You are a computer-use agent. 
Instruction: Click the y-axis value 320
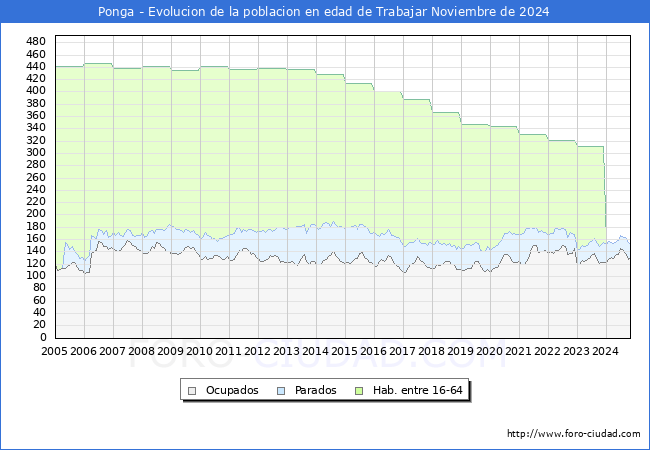[x=36, y=140]
